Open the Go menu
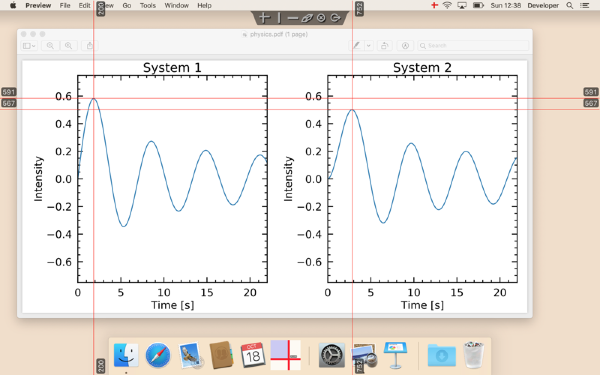 click(127, 5)
